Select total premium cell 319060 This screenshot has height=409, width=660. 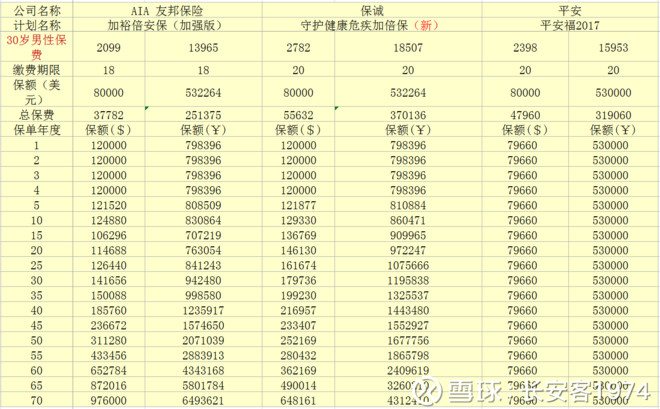tap(613, 114)
